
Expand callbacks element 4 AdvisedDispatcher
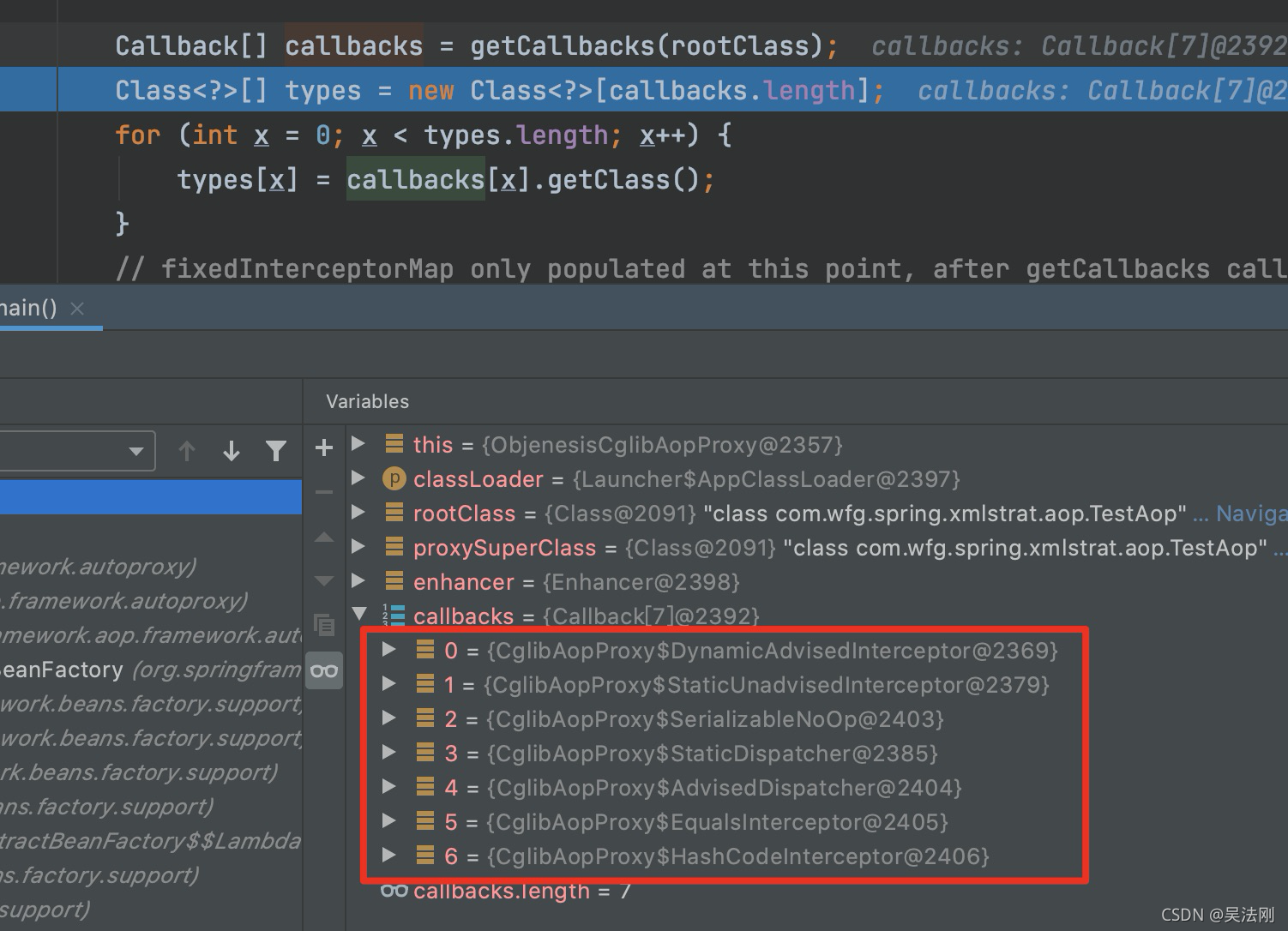point(389,787)
